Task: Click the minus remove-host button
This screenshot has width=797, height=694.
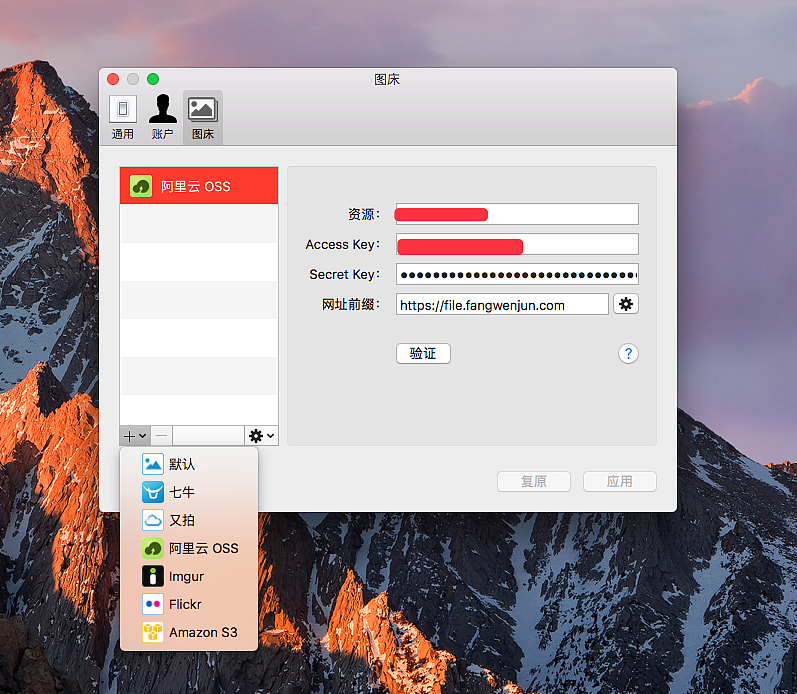Action: coord(162,436)
